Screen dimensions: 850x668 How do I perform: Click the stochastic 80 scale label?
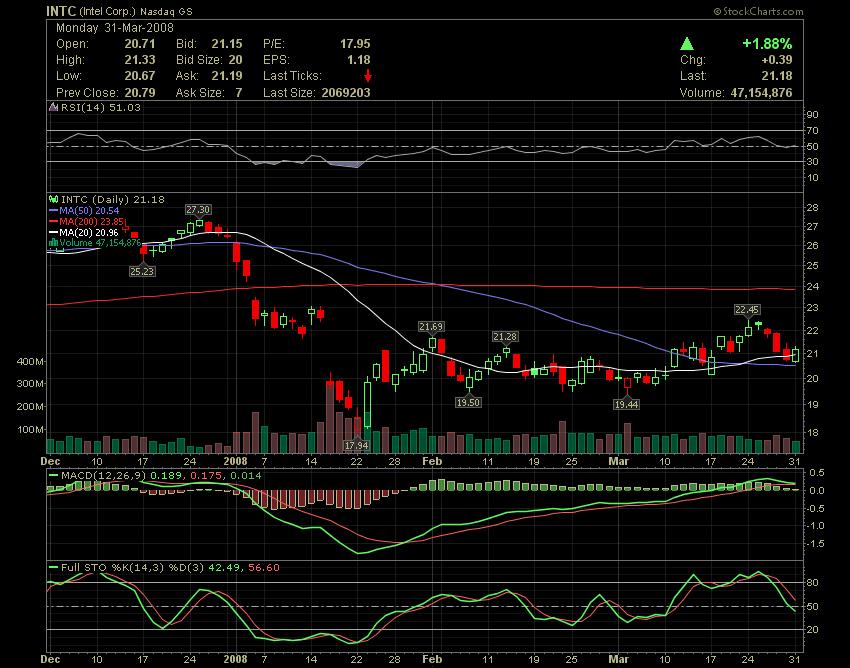tap(812, 583)
